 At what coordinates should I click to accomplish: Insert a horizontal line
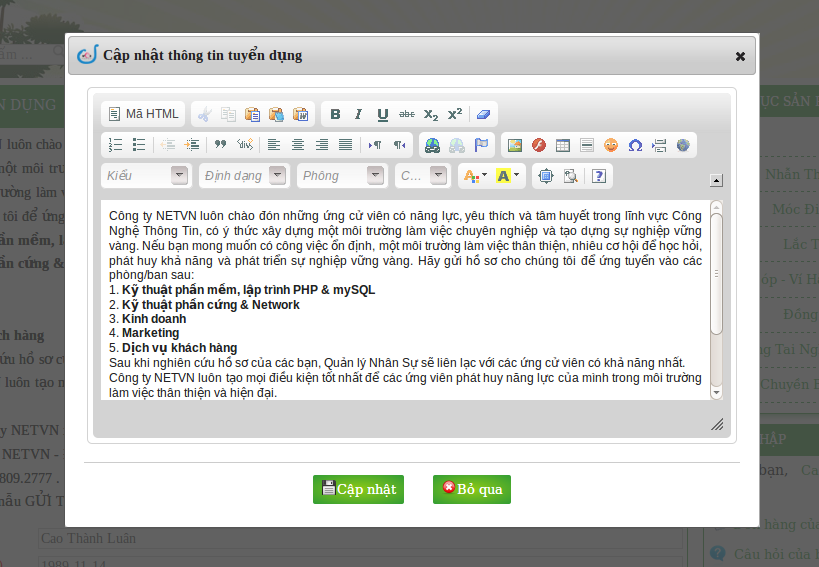(587, 145)
